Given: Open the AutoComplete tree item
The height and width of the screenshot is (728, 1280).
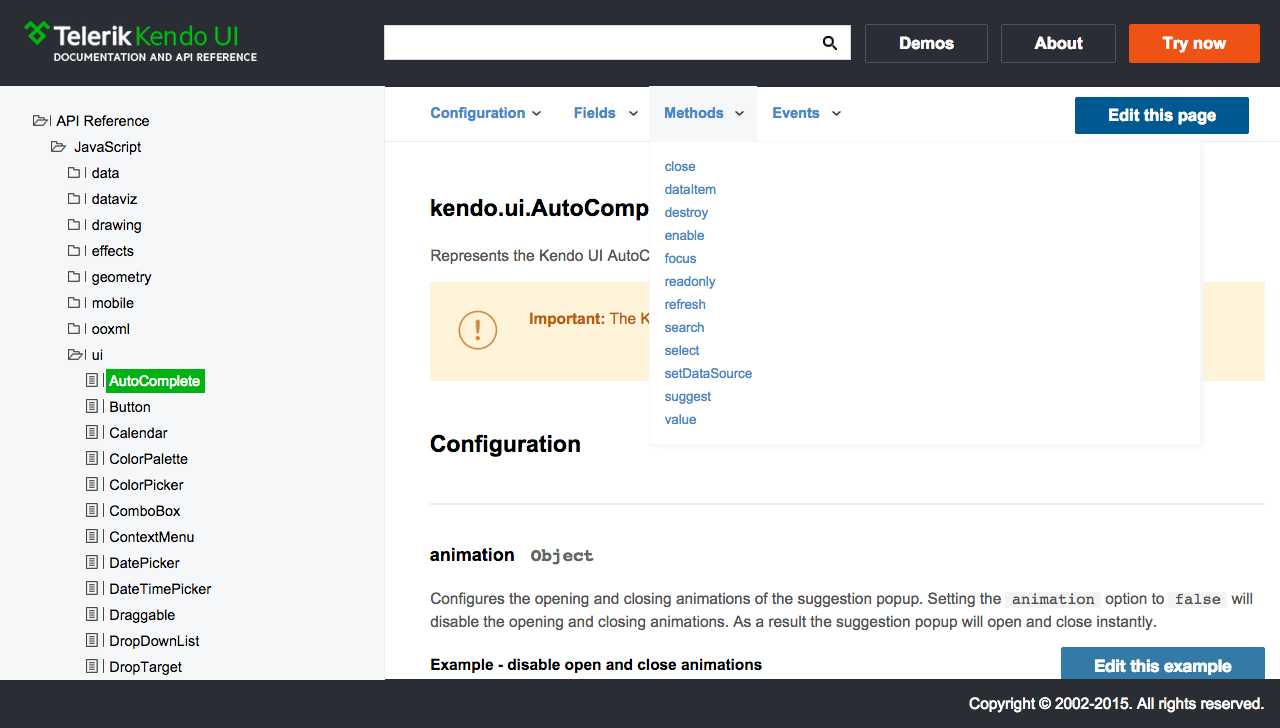Looking at the screenshot, I should click(x=155, y=381).
